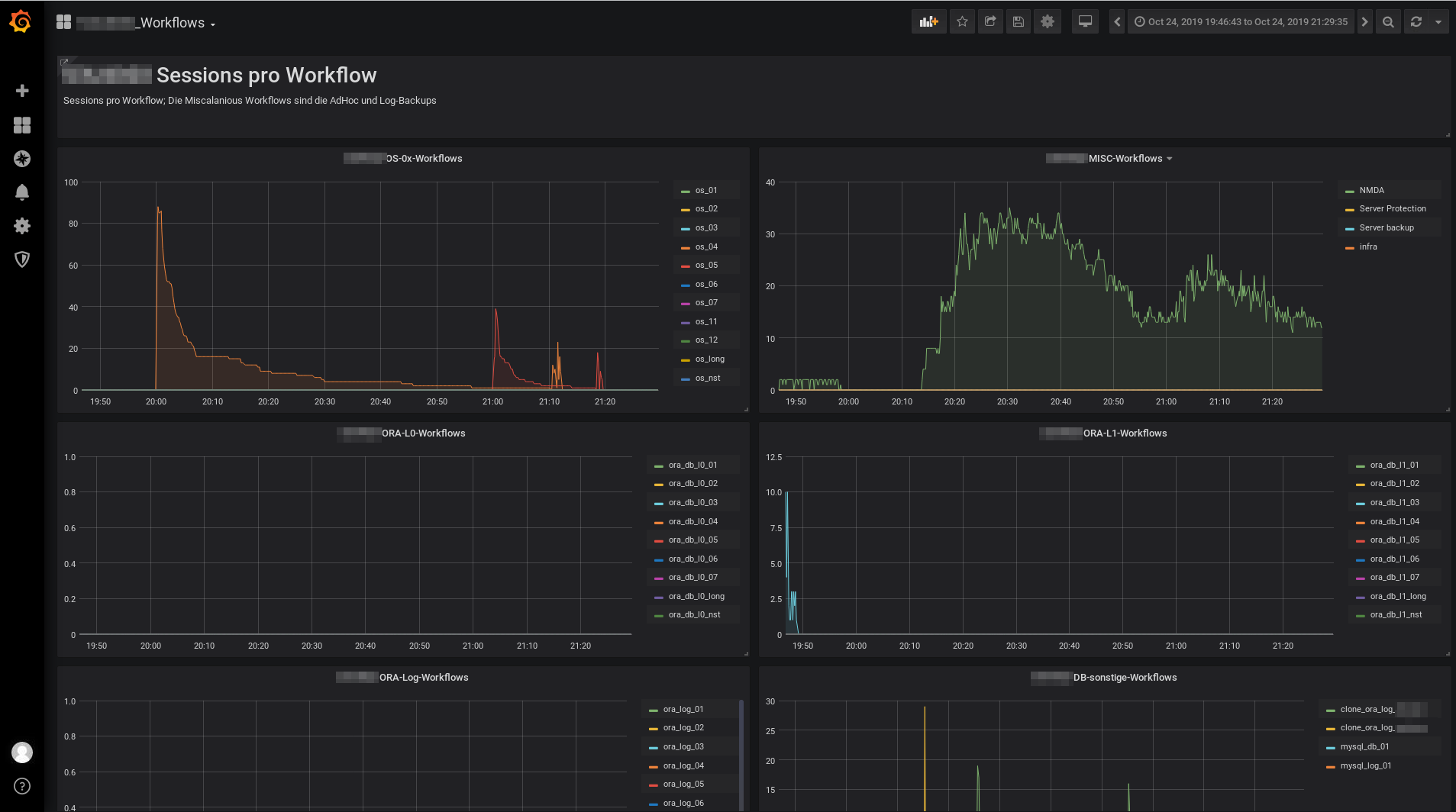
Task: Select ora_db_l1_nst legend entry
Action: pyautogui.click(x=1396, y=614)
